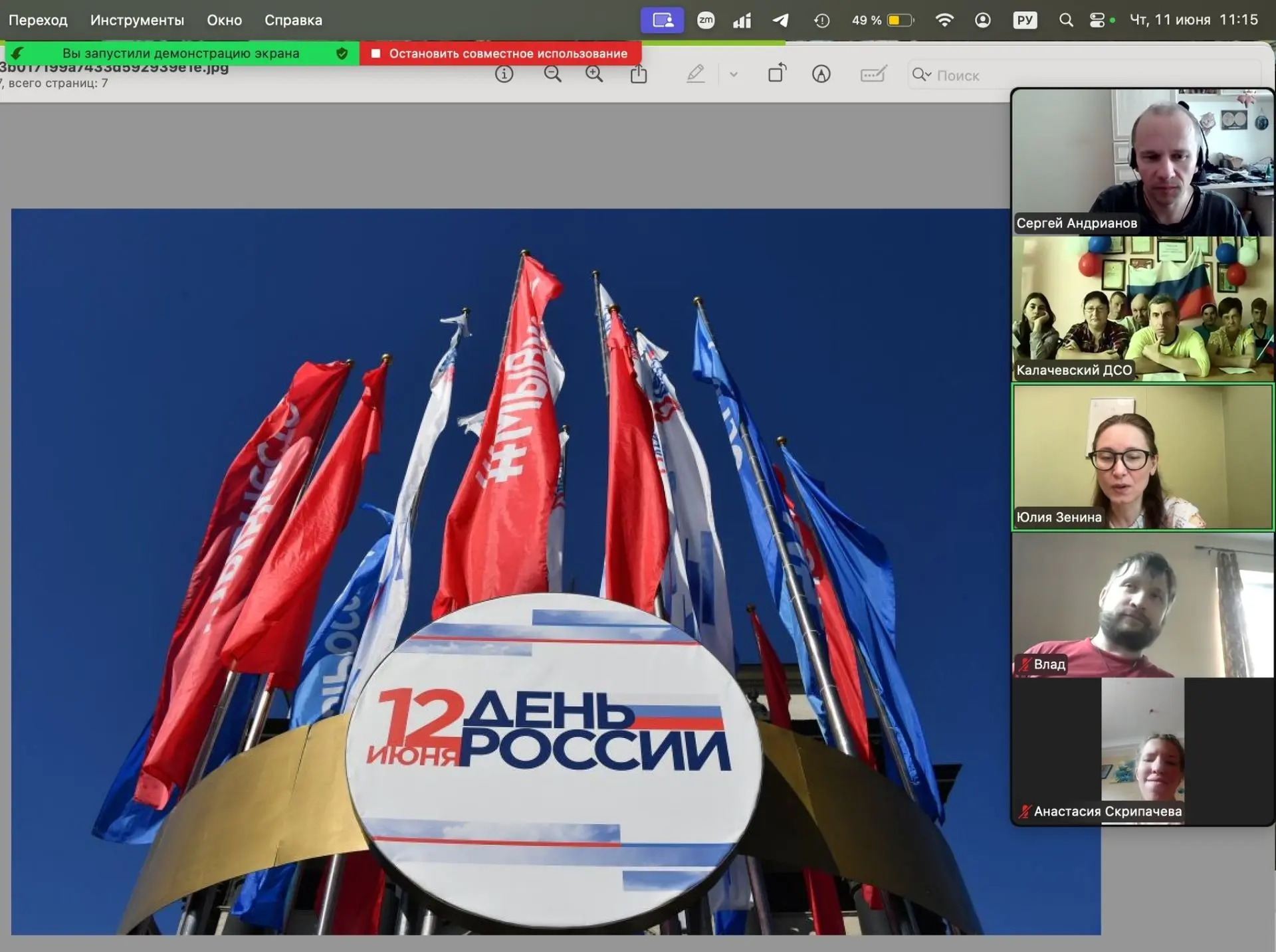Open the Переход menu

point(38,20)
